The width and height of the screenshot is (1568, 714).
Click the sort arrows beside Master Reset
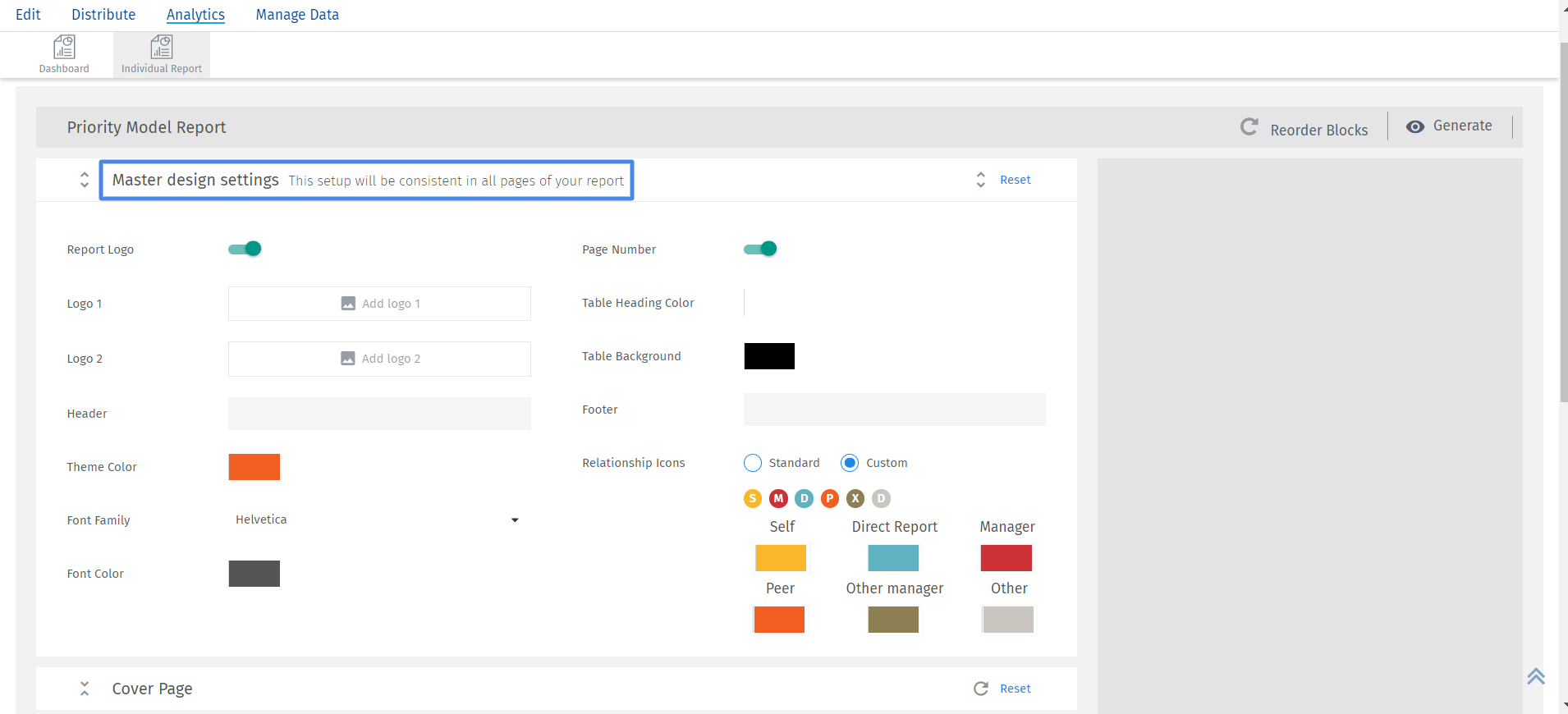pyautogui.click(x=981, y=180)
